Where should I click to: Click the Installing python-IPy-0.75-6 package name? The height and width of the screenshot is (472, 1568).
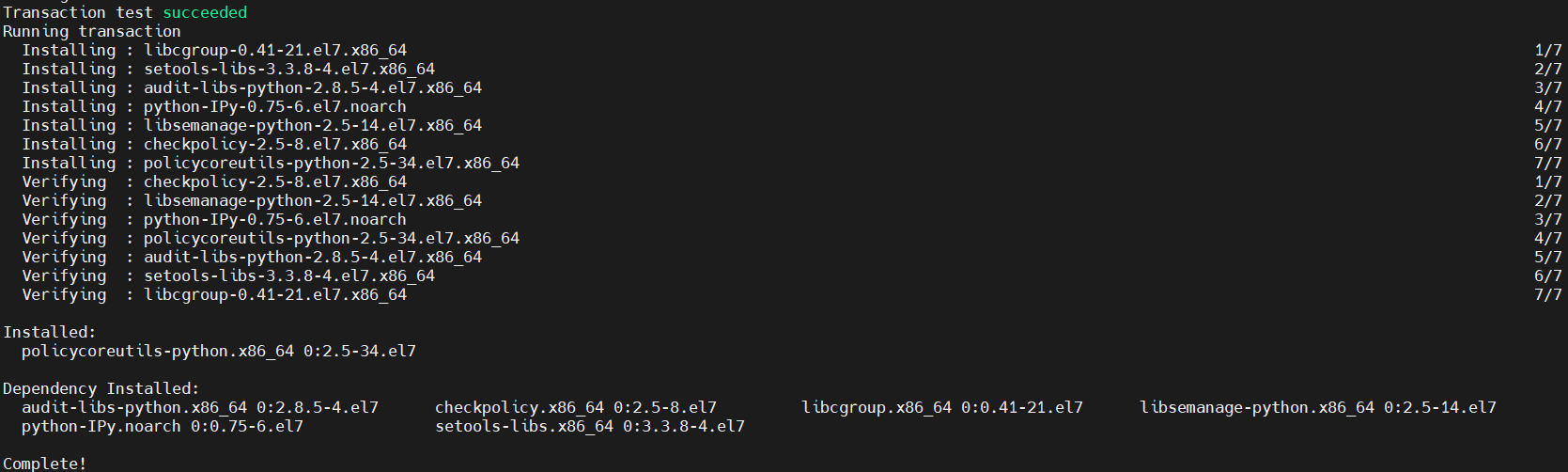click(274, 106)
